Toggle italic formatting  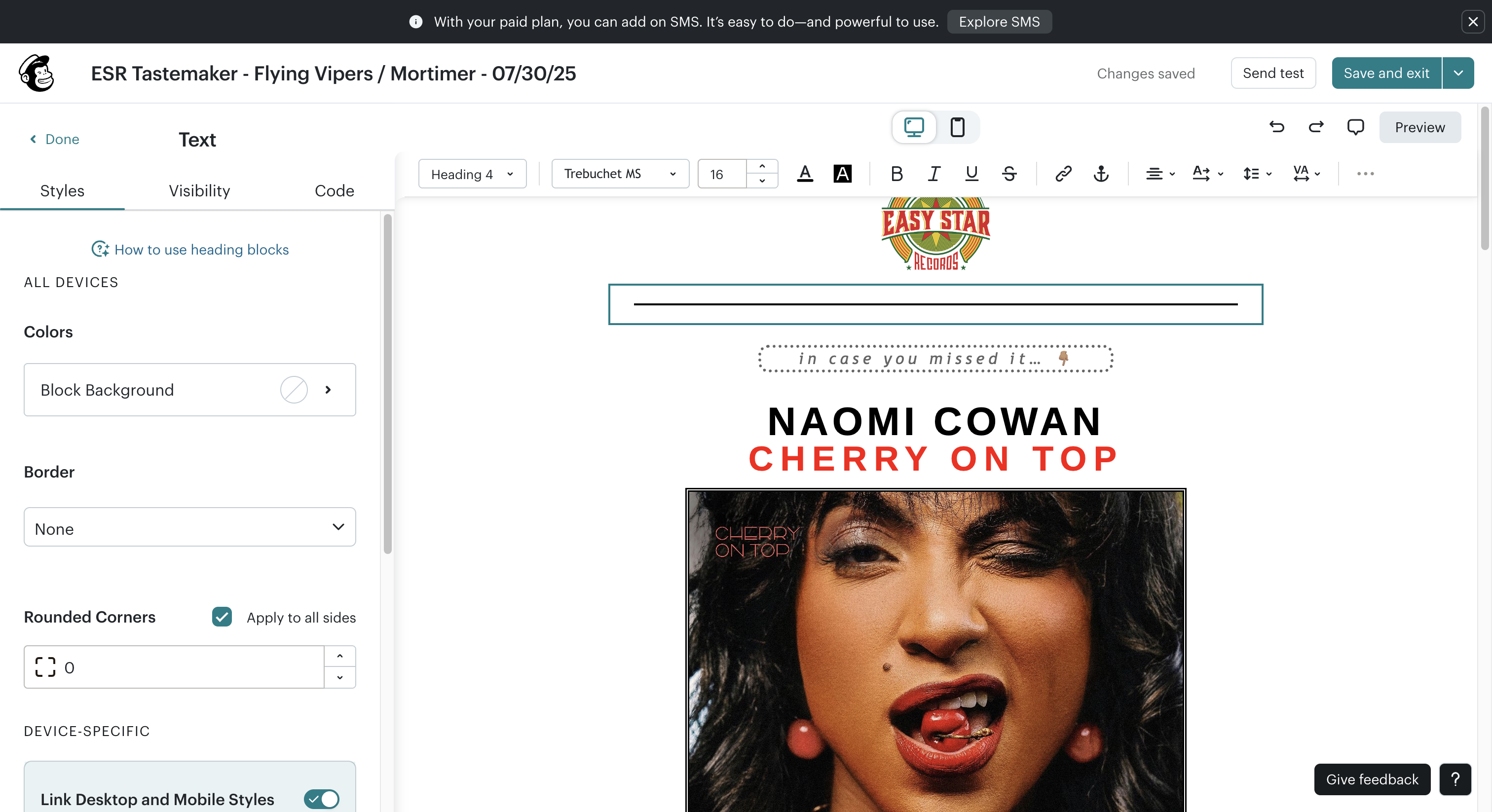tap(933, 174)
